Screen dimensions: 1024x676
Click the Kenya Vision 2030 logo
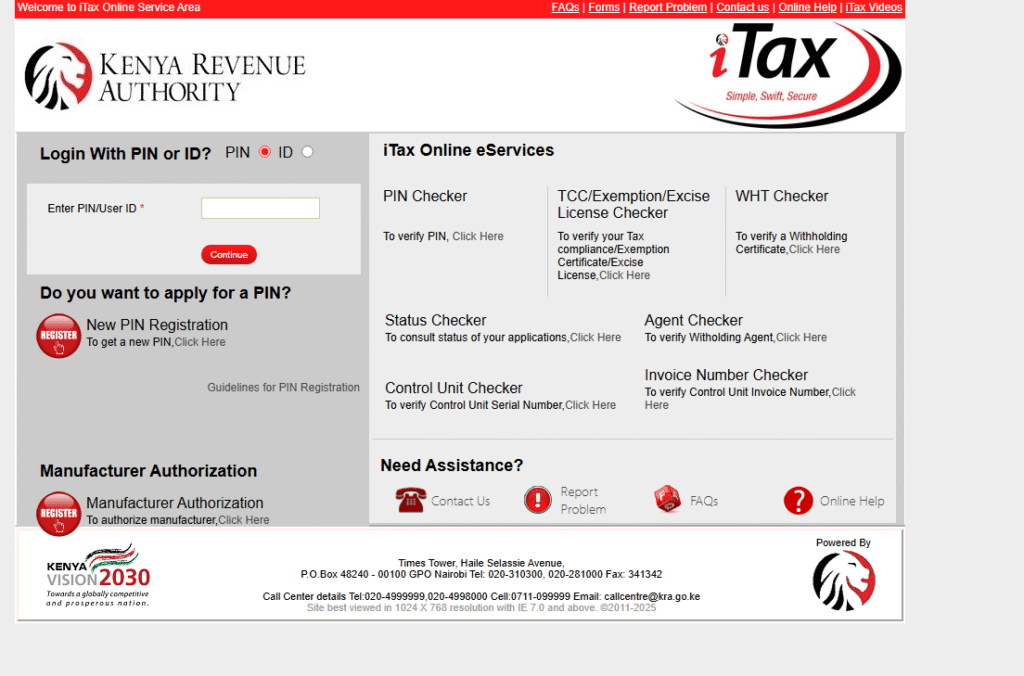98,575
